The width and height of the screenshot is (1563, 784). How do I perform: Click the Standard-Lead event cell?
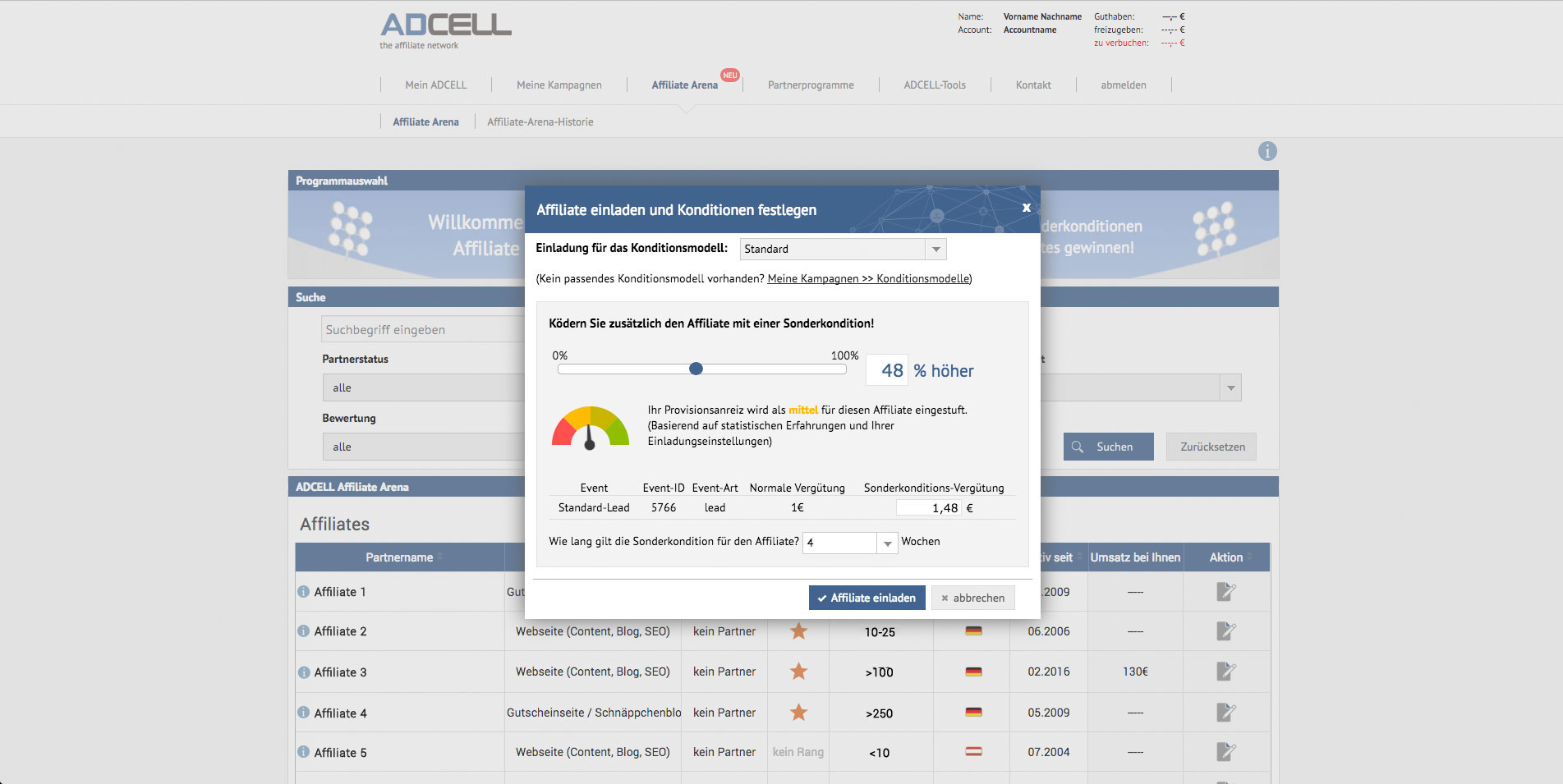[594, 507]
